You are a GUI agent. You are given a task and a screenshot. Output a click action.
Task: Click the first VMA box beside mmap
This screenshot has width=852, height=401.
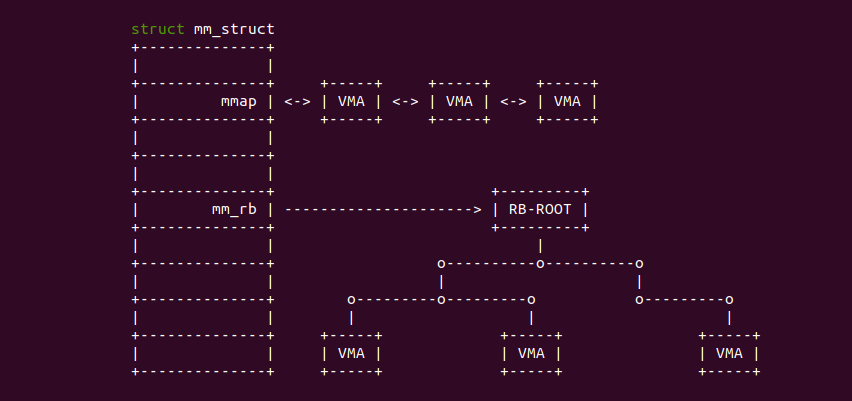click(351, 101)
